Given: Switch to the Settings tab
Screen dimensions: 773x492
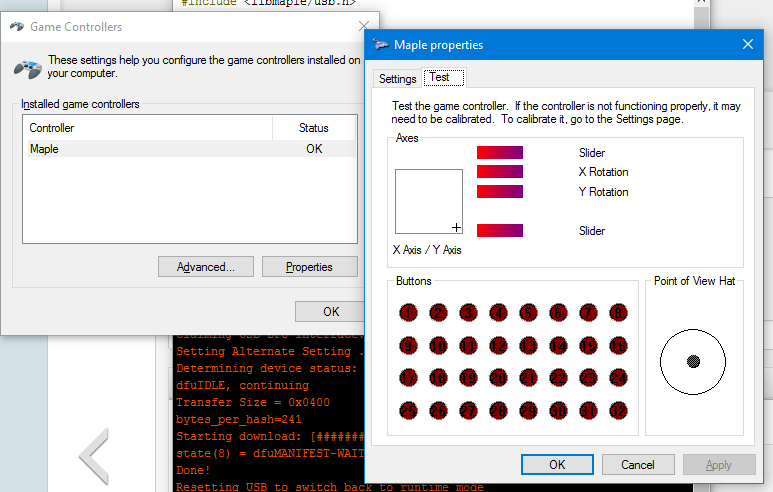Looking at the screenshot, I should click(x=397, y=79).
